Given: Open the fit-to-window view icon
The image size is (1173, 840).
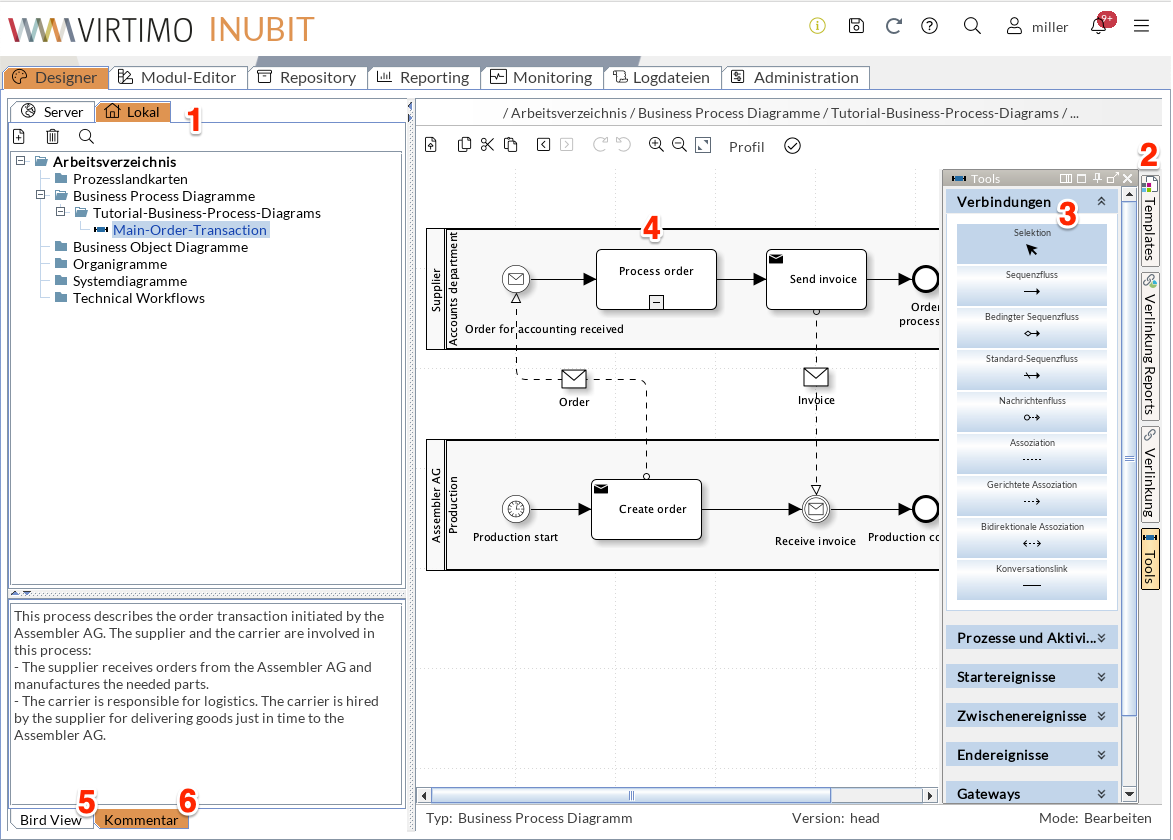Looking at the screenshot, I should pyautogui.click(x=702, y=146).
